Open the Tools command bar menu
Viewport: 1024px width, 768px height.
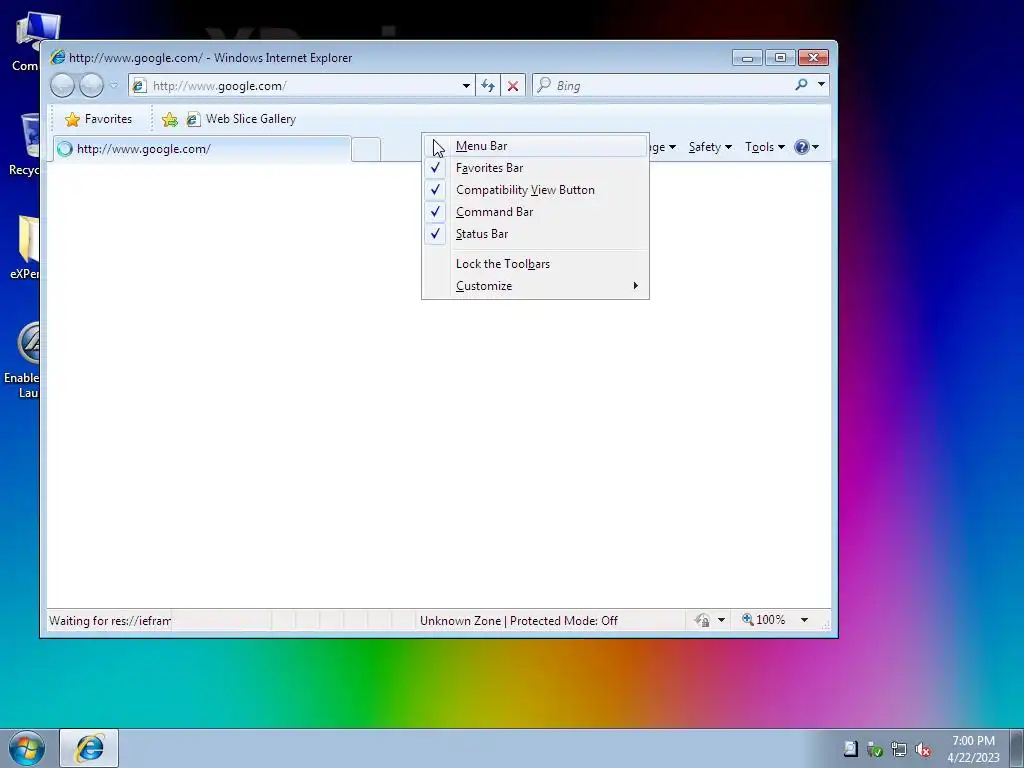pyautogui.click(x=765, y=147)
